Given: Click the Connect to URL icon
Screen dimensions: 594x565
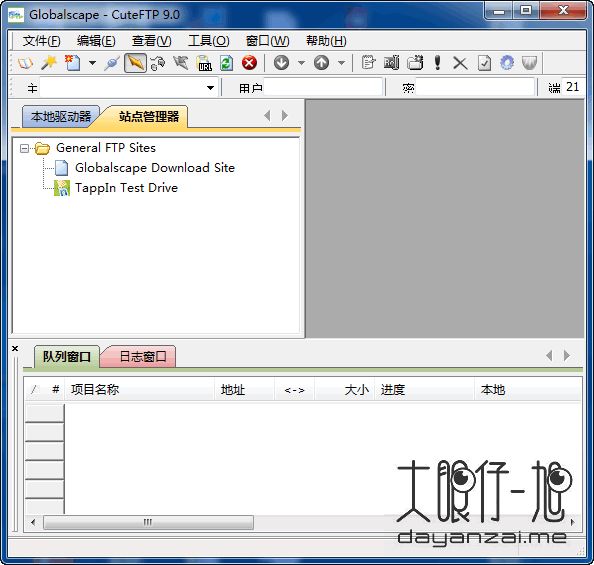Looking at the screenshot, I should [205, 63].
